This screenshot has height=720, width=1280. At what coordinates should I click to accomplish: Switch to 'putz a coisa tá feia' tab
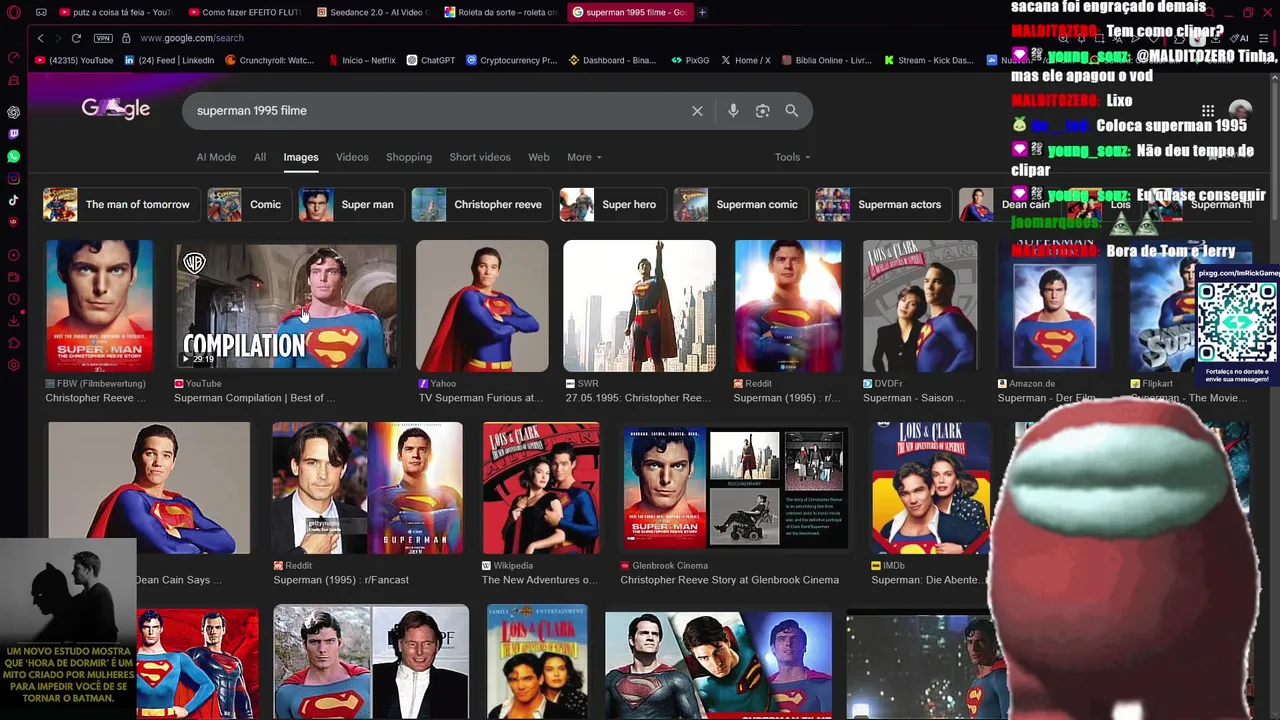[x=115, y=12]
